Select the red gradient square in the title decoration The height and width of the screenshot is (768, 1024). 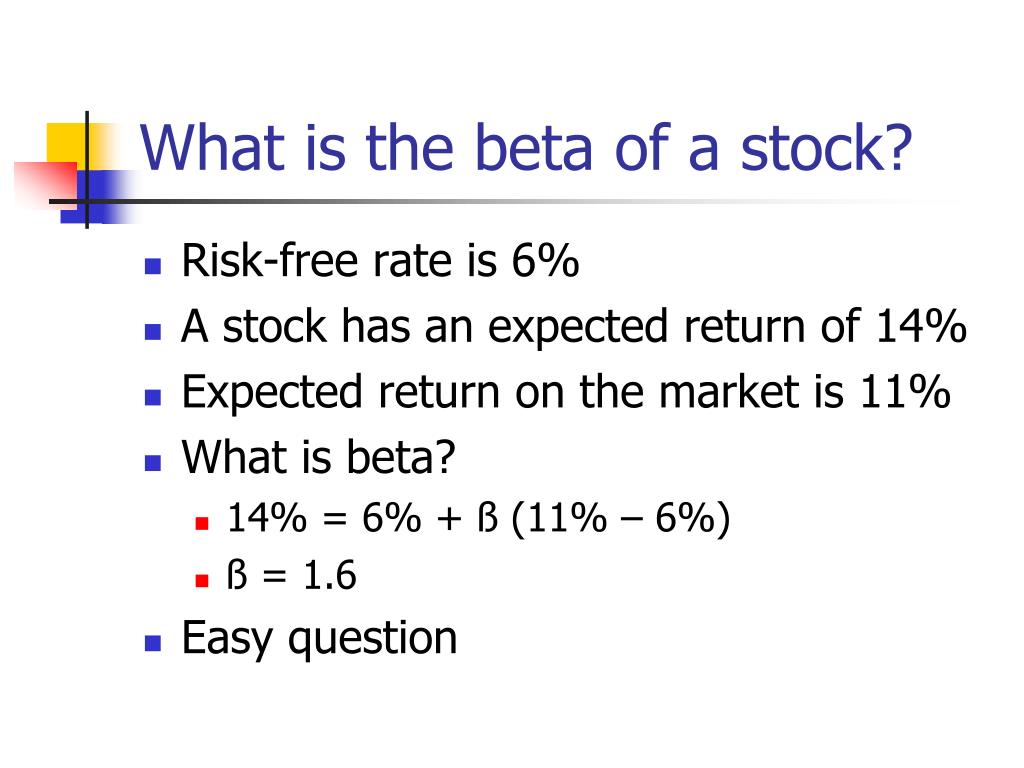[x=46, y=185]
